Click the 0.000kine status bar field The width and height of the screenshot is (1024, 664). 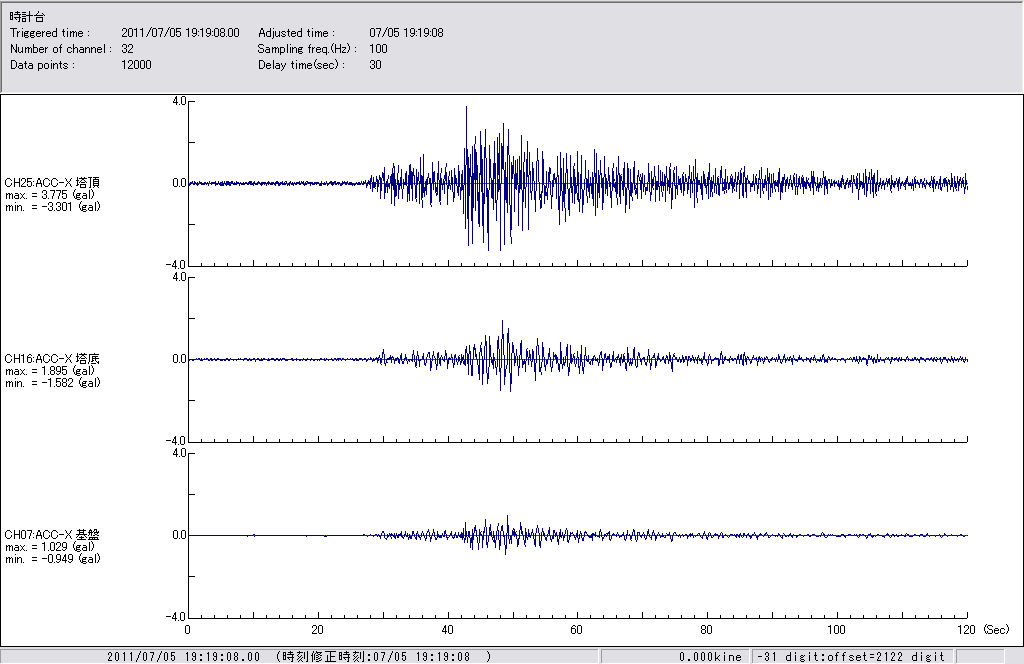click(x=708, y=657)
